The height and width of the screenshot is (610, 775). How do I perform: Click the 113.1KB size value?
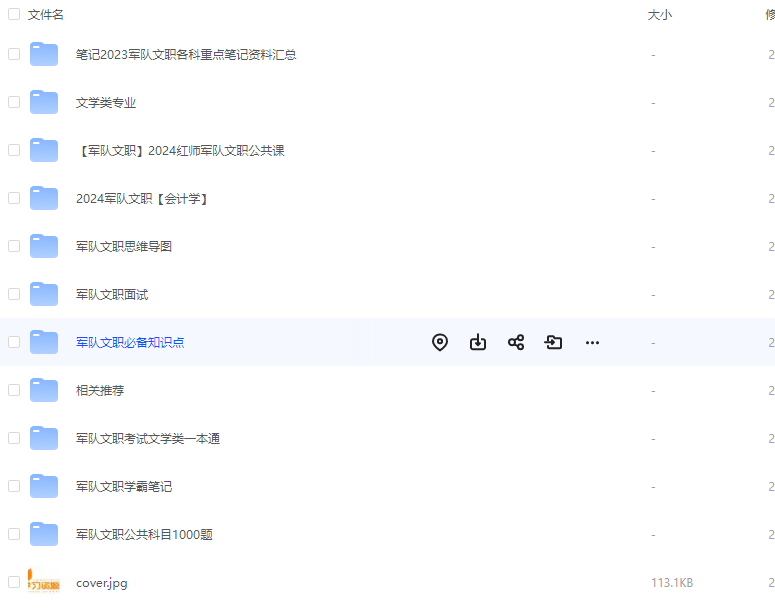[x=672, y=582]
